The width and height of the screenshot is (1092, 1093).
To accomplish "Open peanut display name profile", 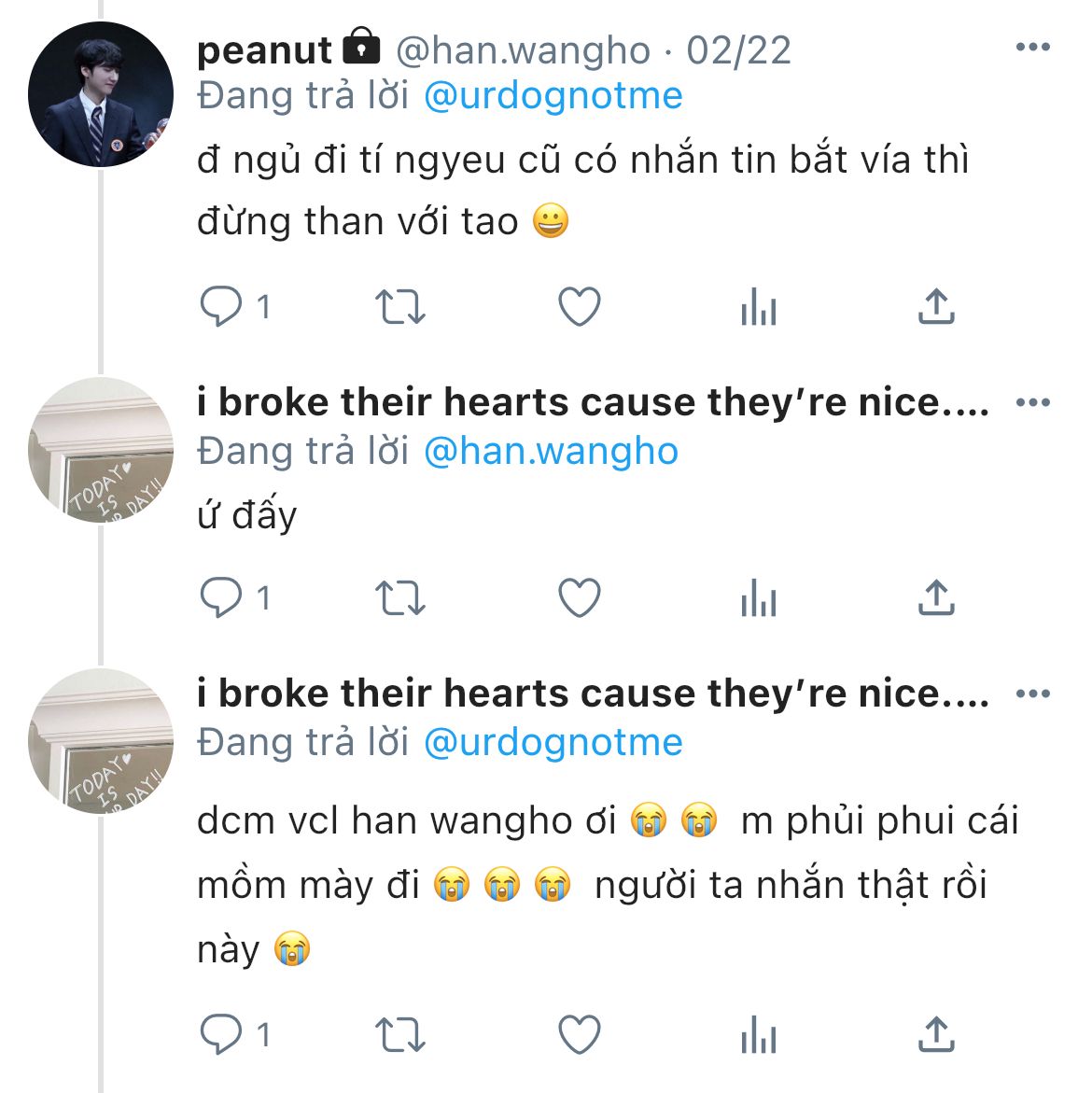I will coord(264,50).
